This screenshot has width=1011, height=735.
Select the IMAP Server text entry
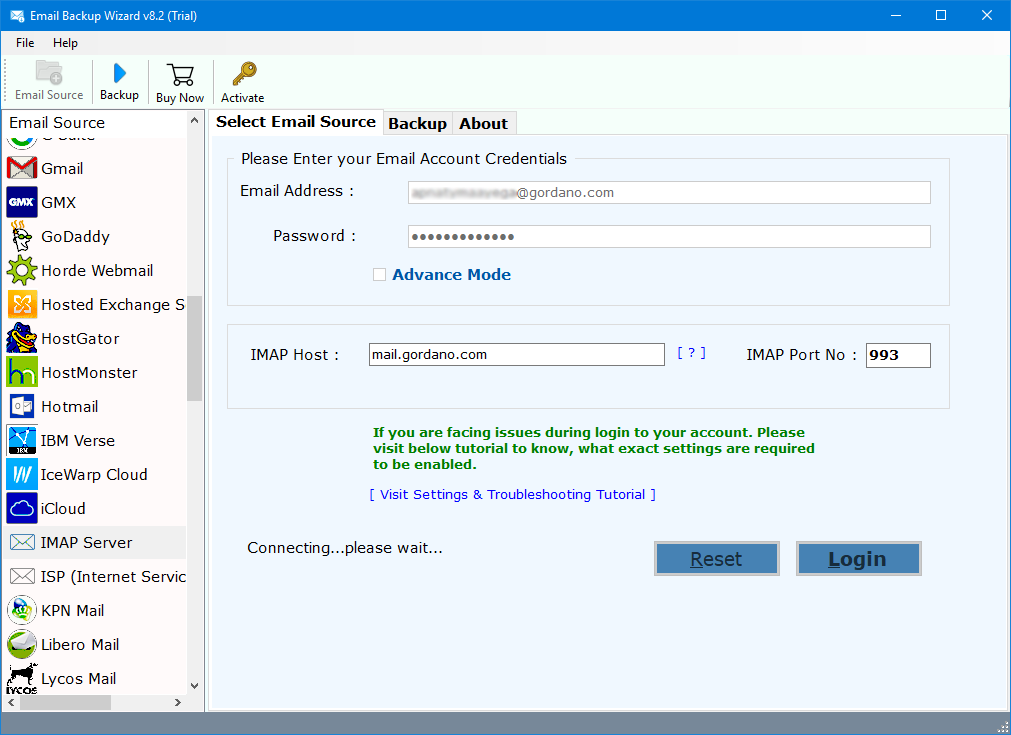pyautogui.click(x=86, y=542)
